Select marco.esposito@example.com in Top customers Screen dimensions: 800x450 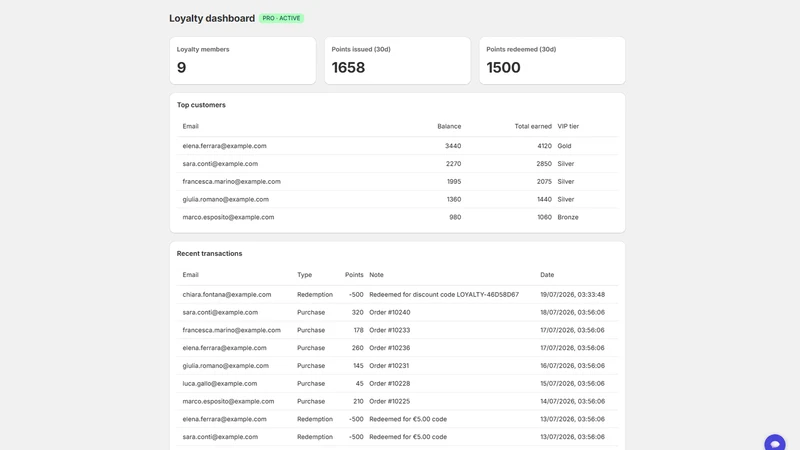coord(228,217)
